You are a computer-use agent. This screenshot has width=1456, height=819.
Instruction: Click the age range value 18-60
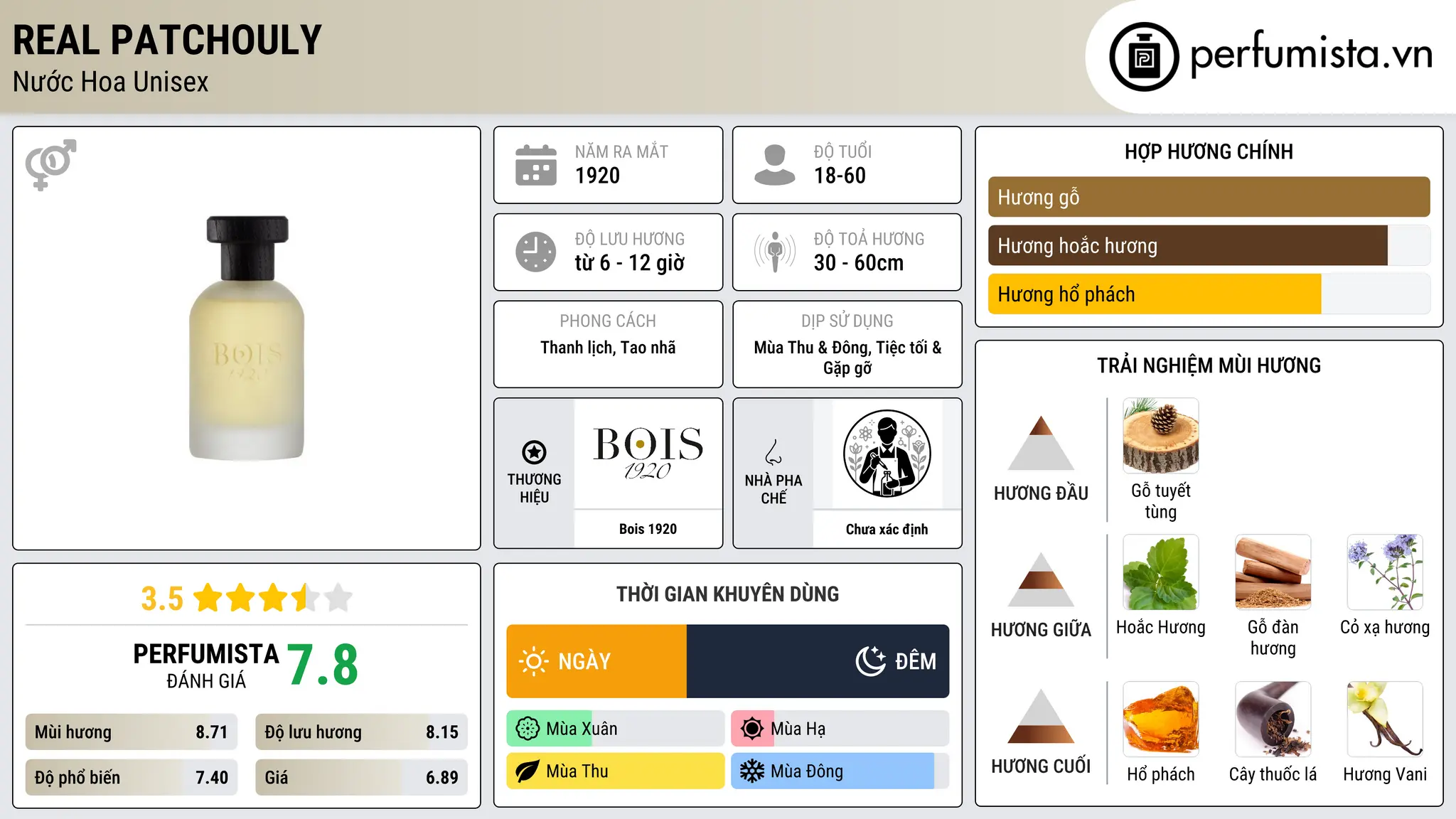(840, 176)
